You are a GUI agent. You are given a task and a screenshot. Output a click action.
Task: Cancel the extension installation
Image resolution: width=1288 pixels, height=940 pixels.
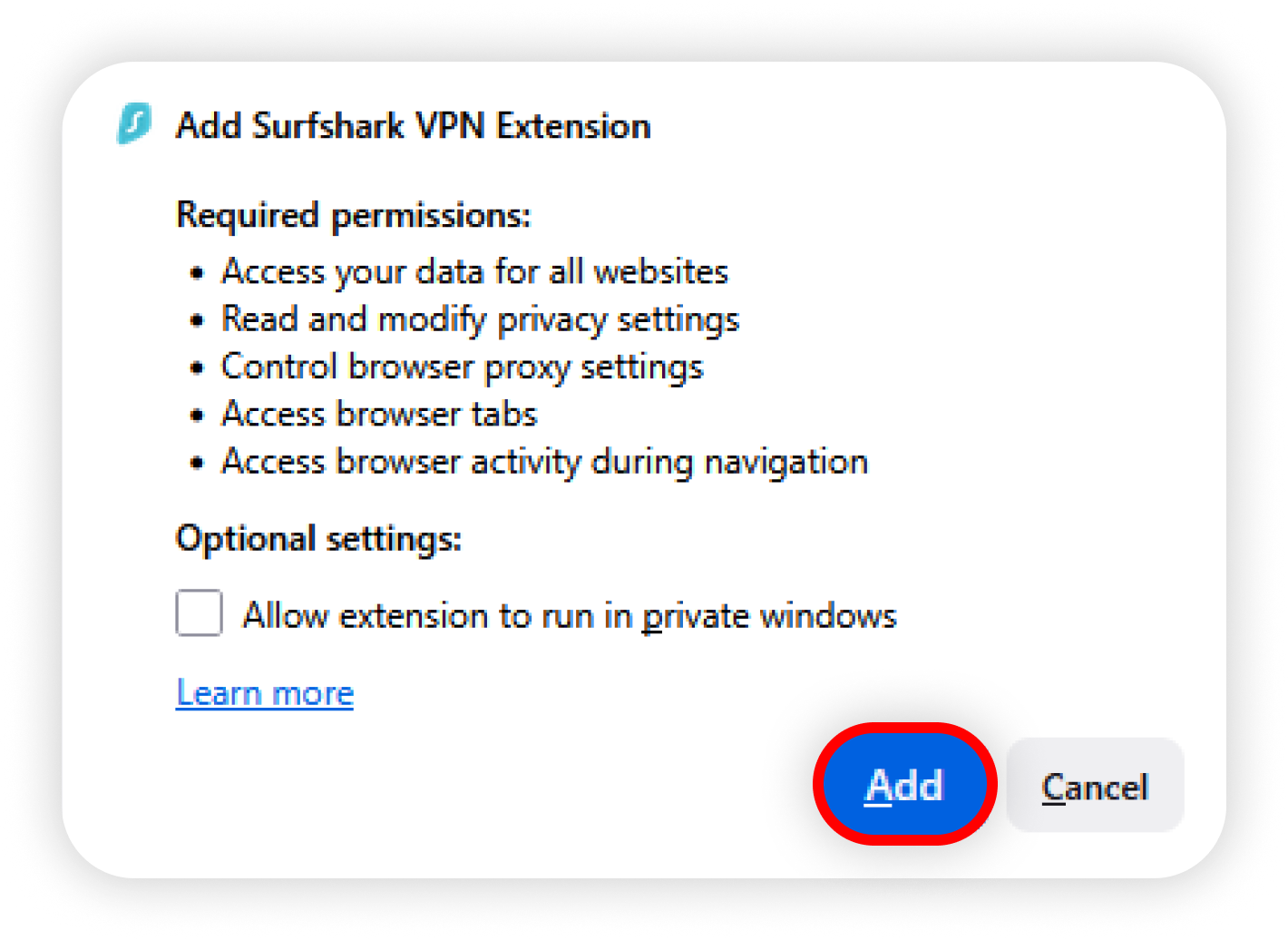[1095, 785]
